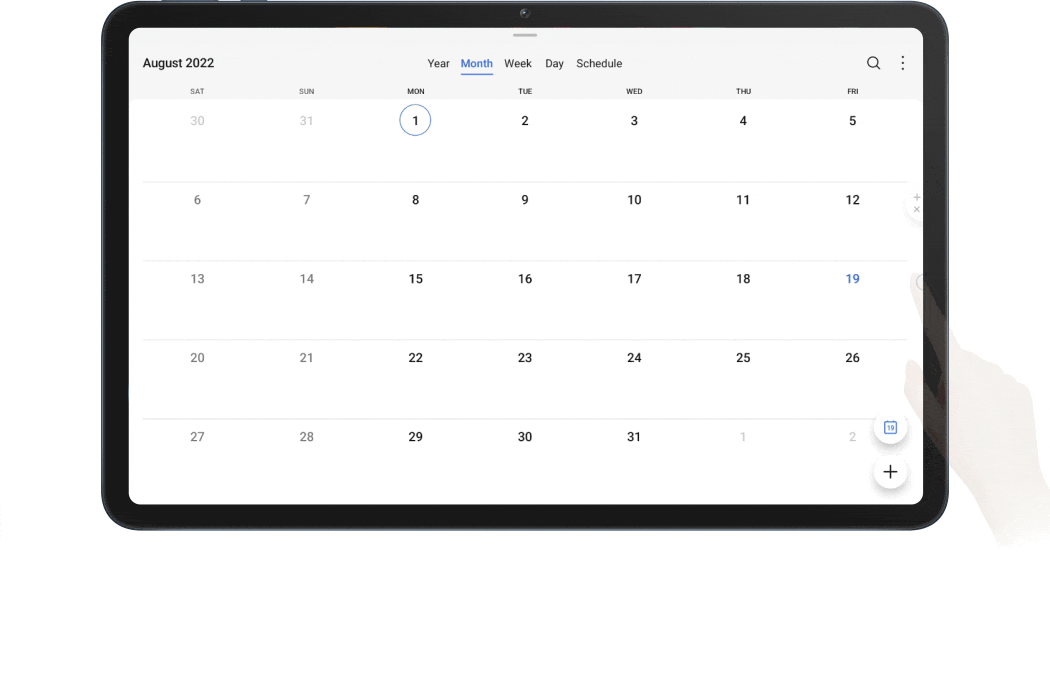Select date 30 in the last week row
The image size is (1050, 700).
click(x=525, y=437)
